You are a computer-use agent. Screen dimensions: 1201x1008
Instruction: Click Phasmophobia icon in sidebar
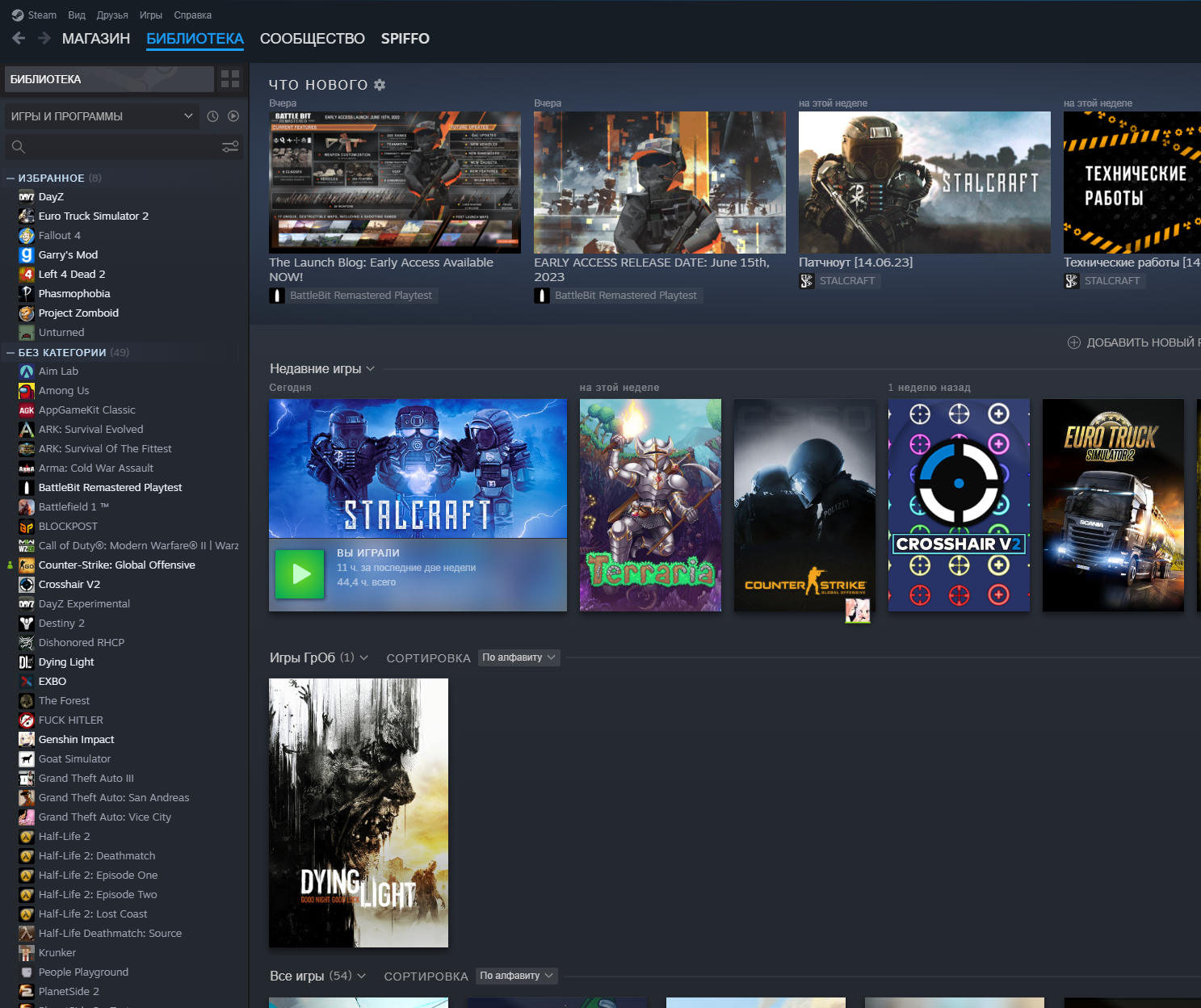point(27,294)
